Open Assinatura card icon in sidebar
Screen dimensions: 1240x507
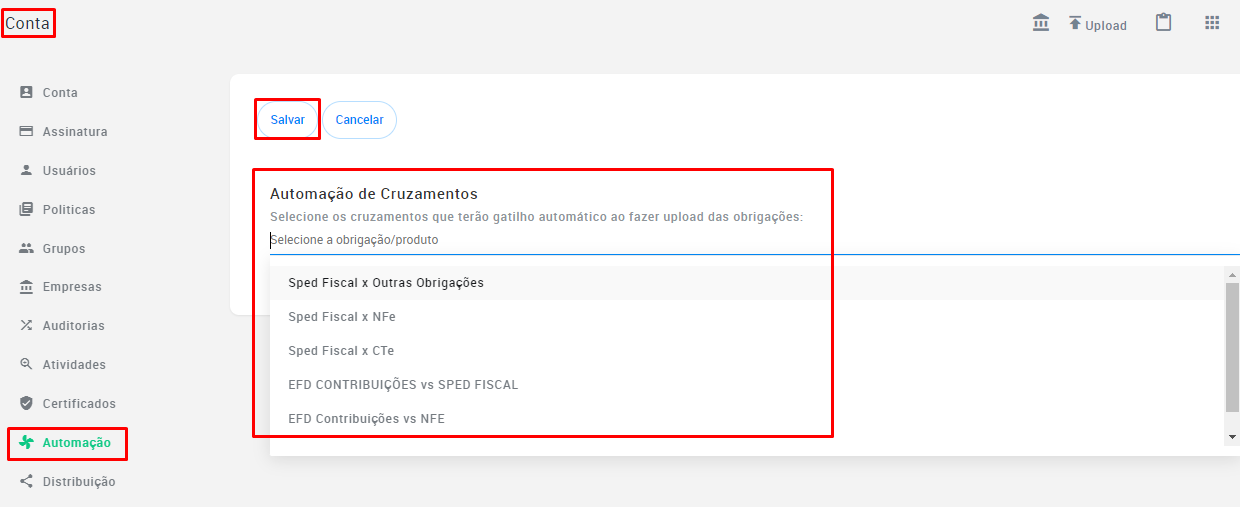click(27, 131)
